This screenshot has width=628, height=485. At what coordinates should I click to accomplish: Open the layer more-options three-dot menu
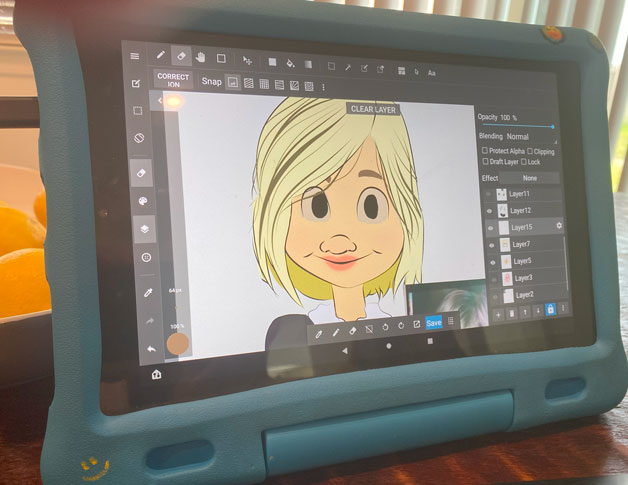pos(563,308)
